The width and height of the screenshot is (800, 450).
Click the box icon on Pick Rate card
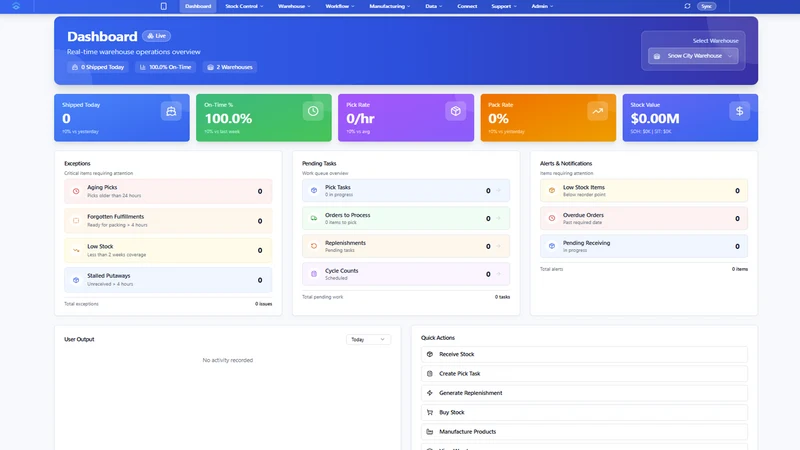pos(455,111)
